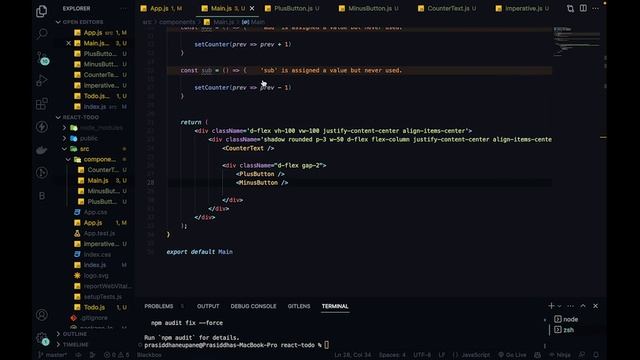Open the Output panel tab
640x360 pixels.
coord(208,306)
